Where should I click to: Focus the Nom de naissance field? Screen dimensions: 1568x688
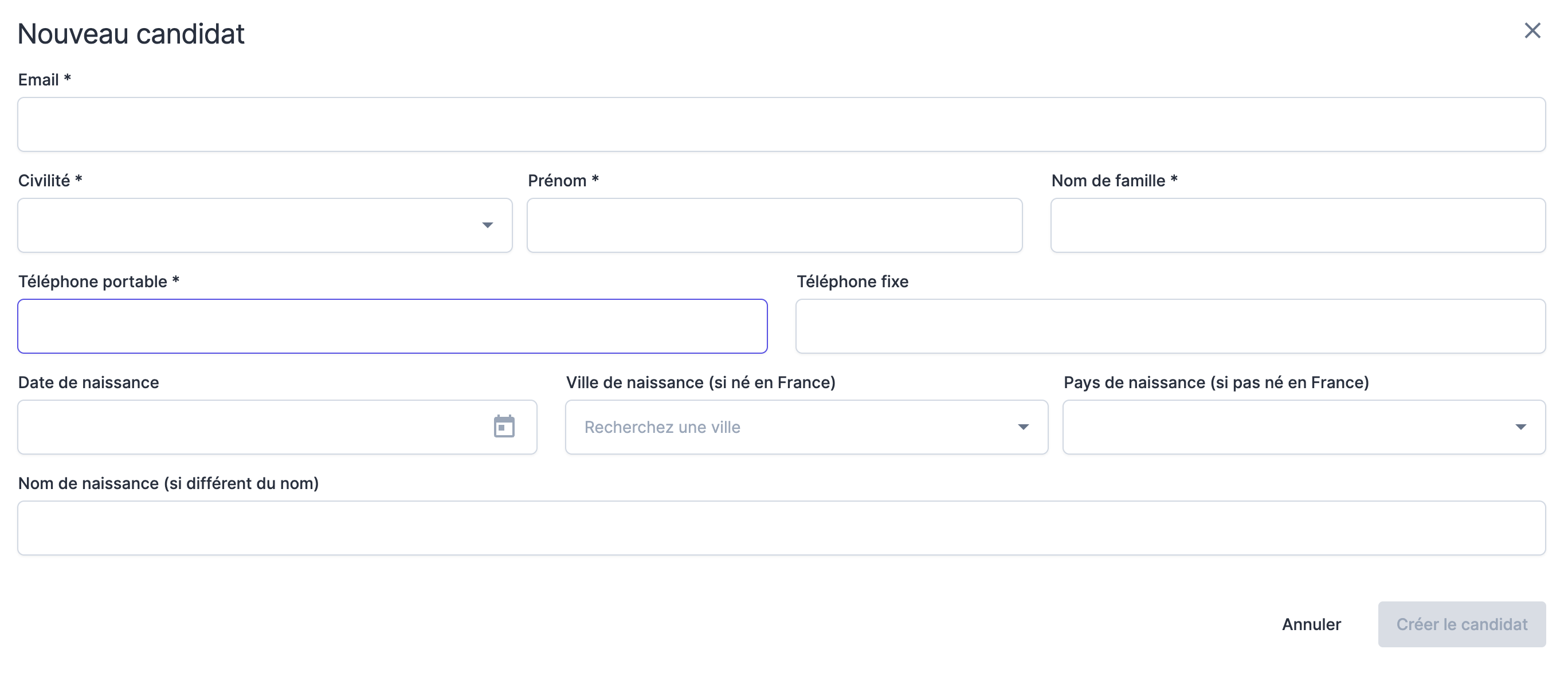781,528
